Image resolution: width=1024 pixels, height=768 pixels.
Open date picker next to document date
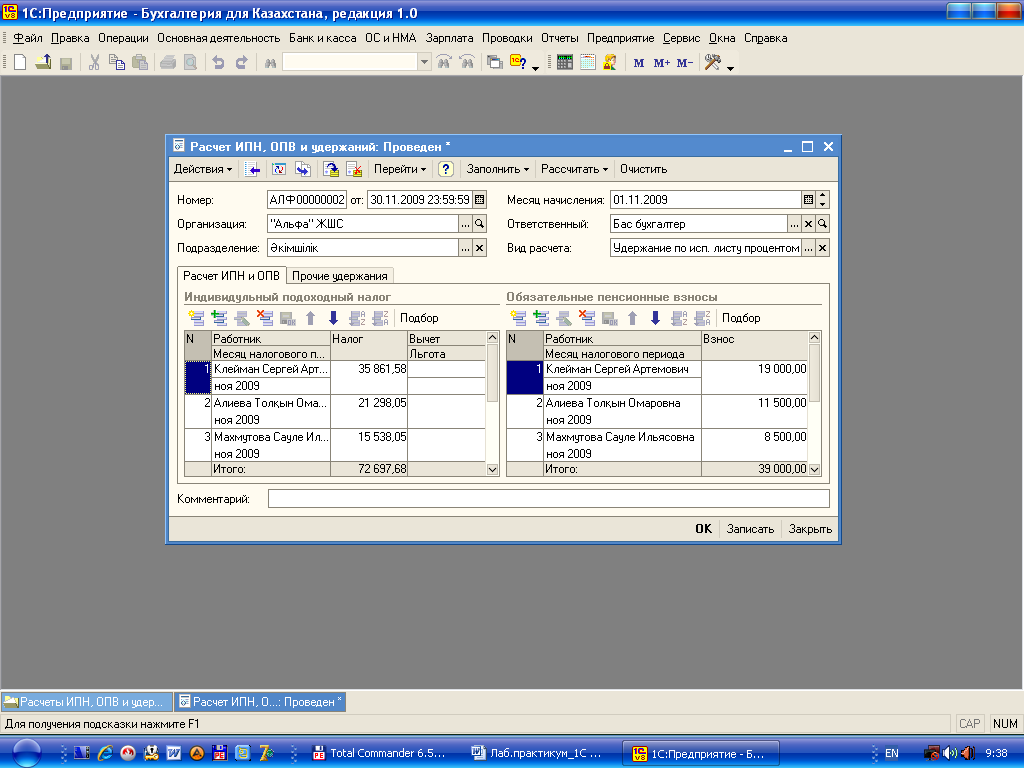tap(480, 200)
